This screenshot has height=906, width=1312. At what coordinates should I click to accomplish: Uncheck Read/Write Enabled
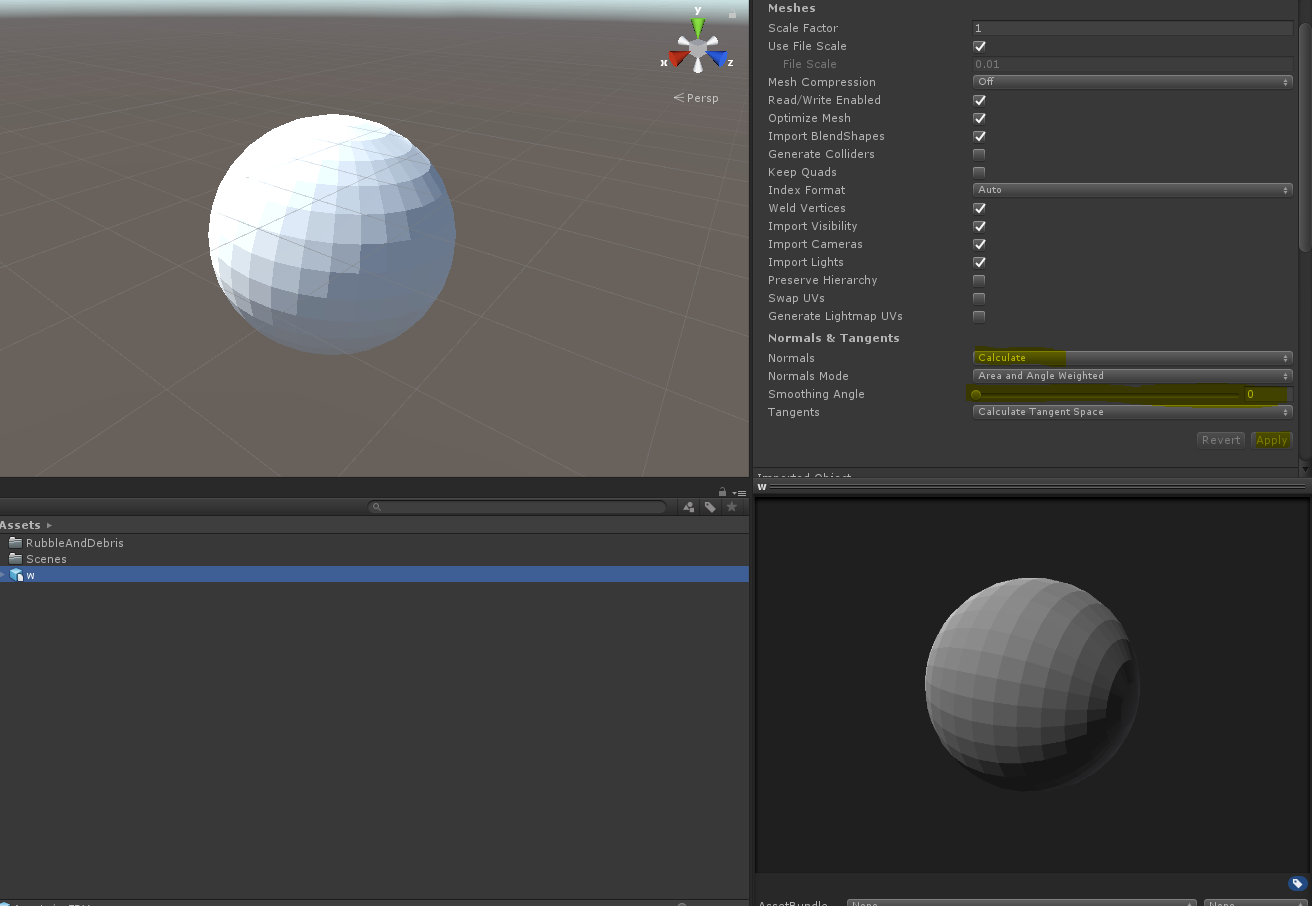tap(979, 100)
